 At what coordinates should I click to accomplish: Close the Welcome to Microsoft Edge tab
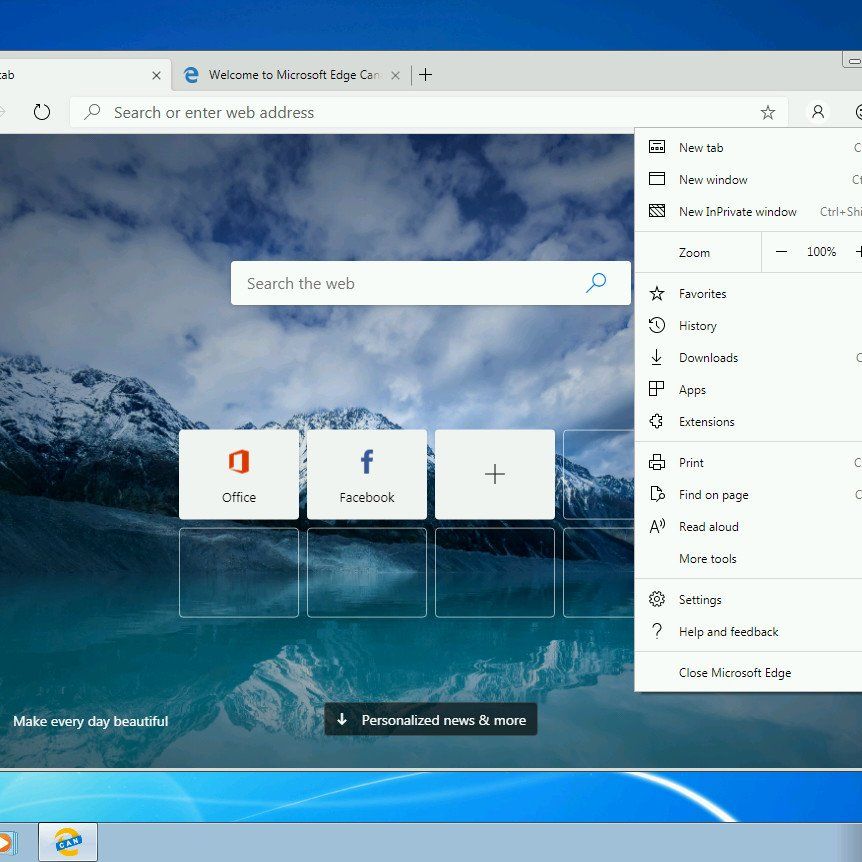(395, 76)
